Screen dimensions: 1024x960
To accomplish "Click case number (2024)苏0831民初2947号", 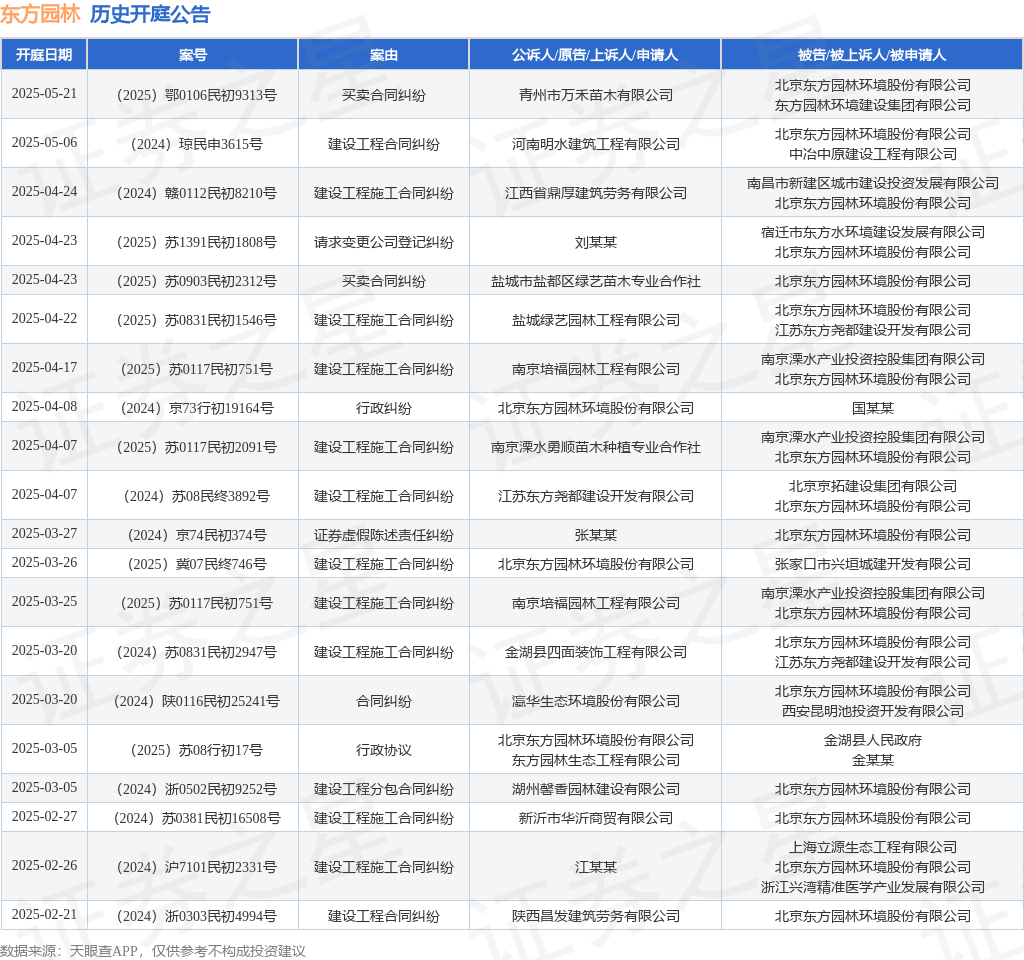I will tap(197, 652).
